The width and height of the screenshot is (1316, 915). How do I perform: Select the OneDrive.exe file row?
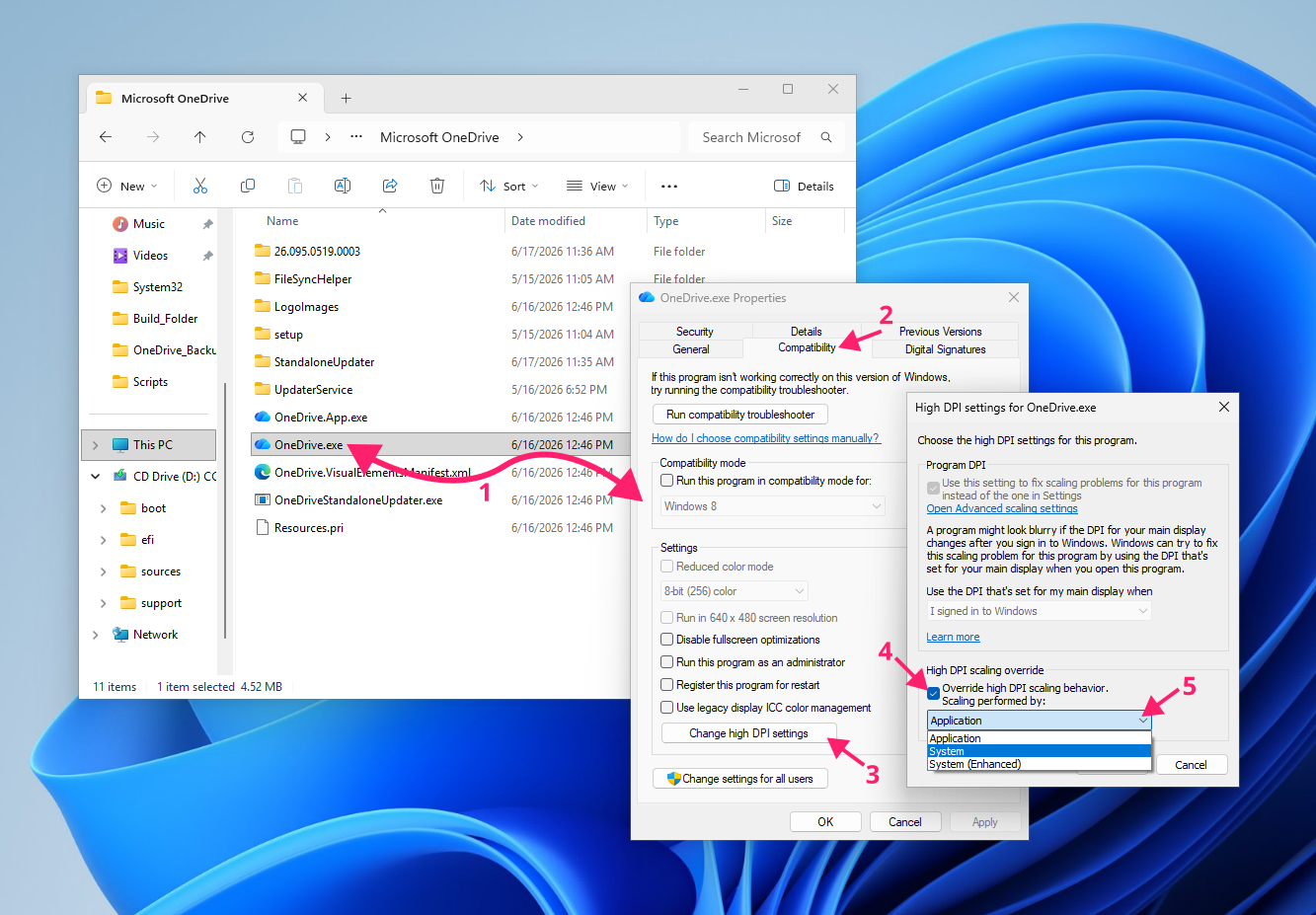click(439, 445)
